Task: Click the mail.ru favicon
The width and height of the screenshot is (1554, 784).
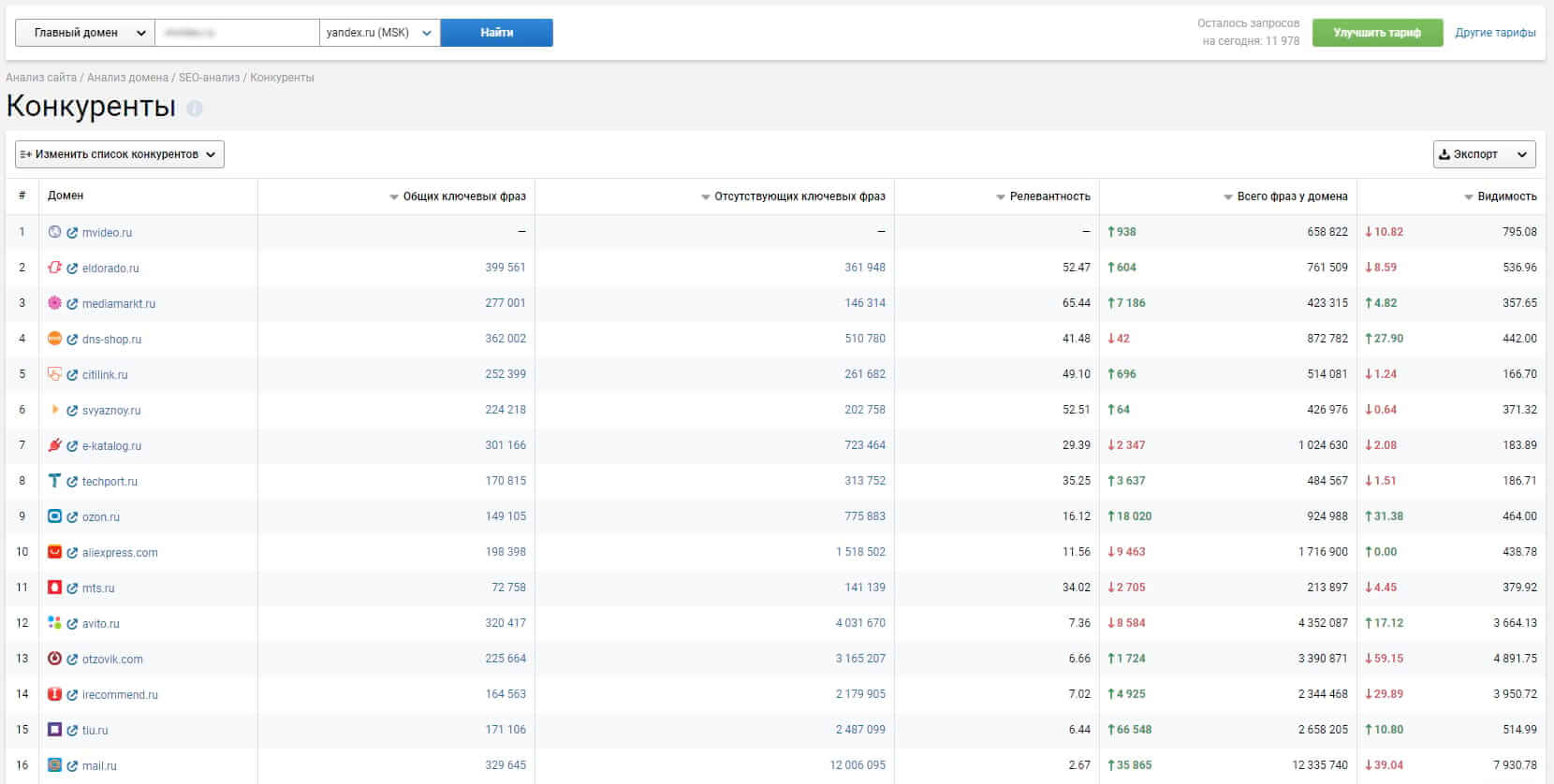Action: [x=54, y=765]
